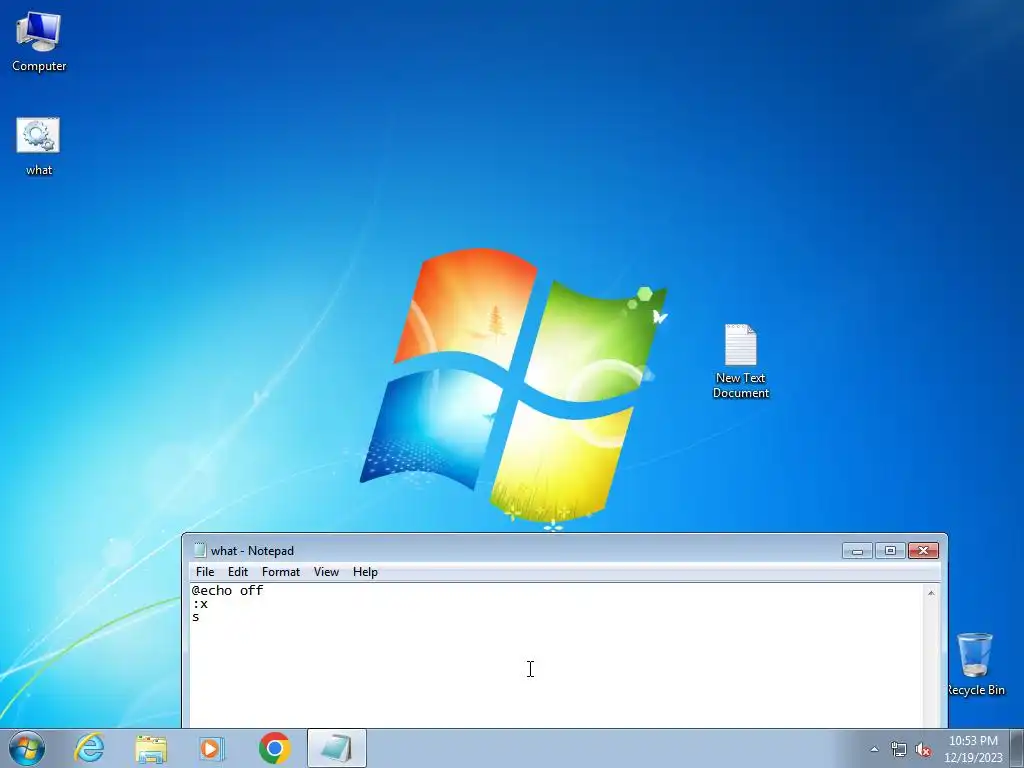Open the View menu in Notepad
The height and width of the screenshot is (768, 1024).
pos(326,572)
